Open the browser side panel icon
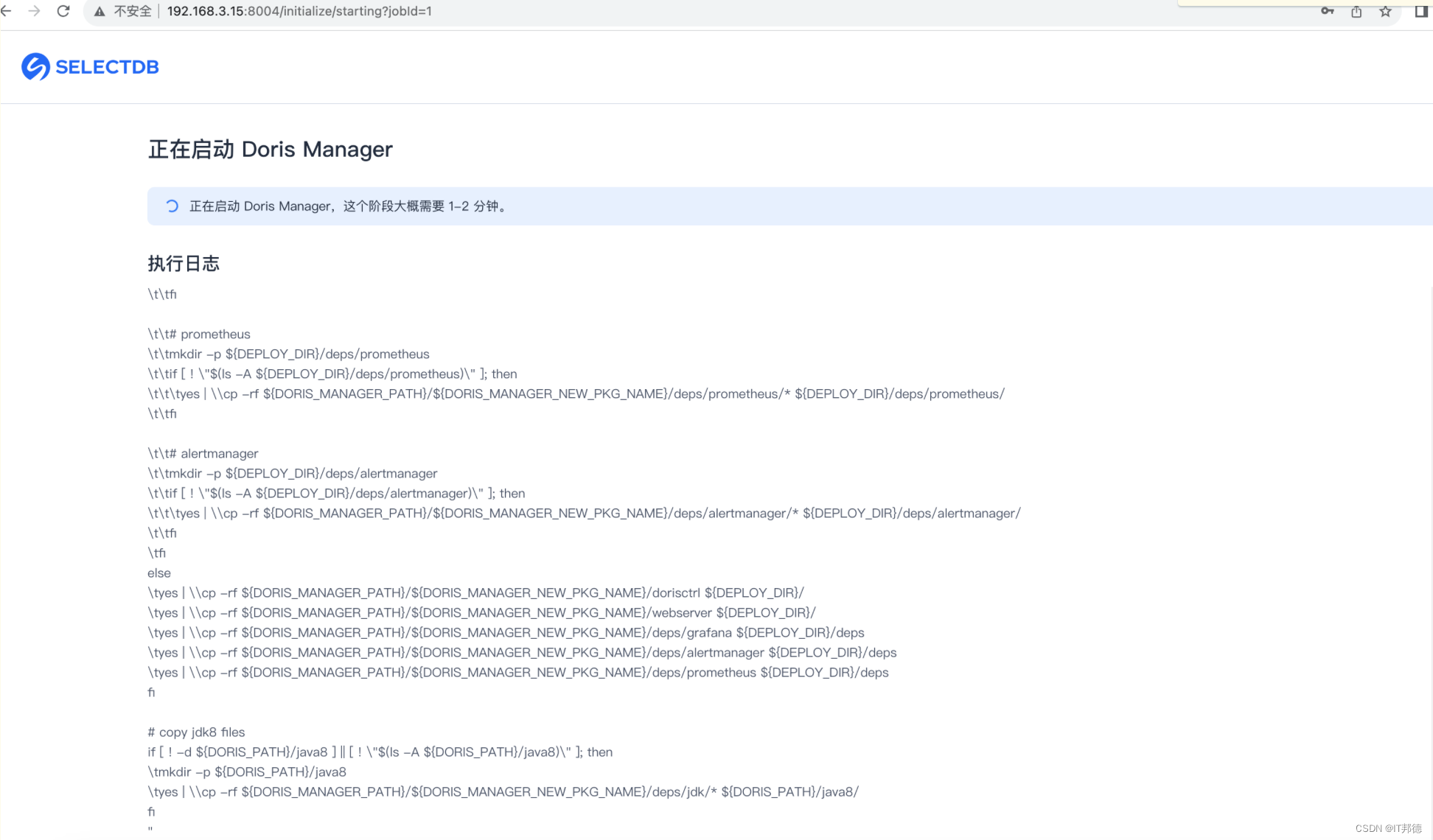Viewport: 1433px width, 840px height. click(x=1421, y=11)
